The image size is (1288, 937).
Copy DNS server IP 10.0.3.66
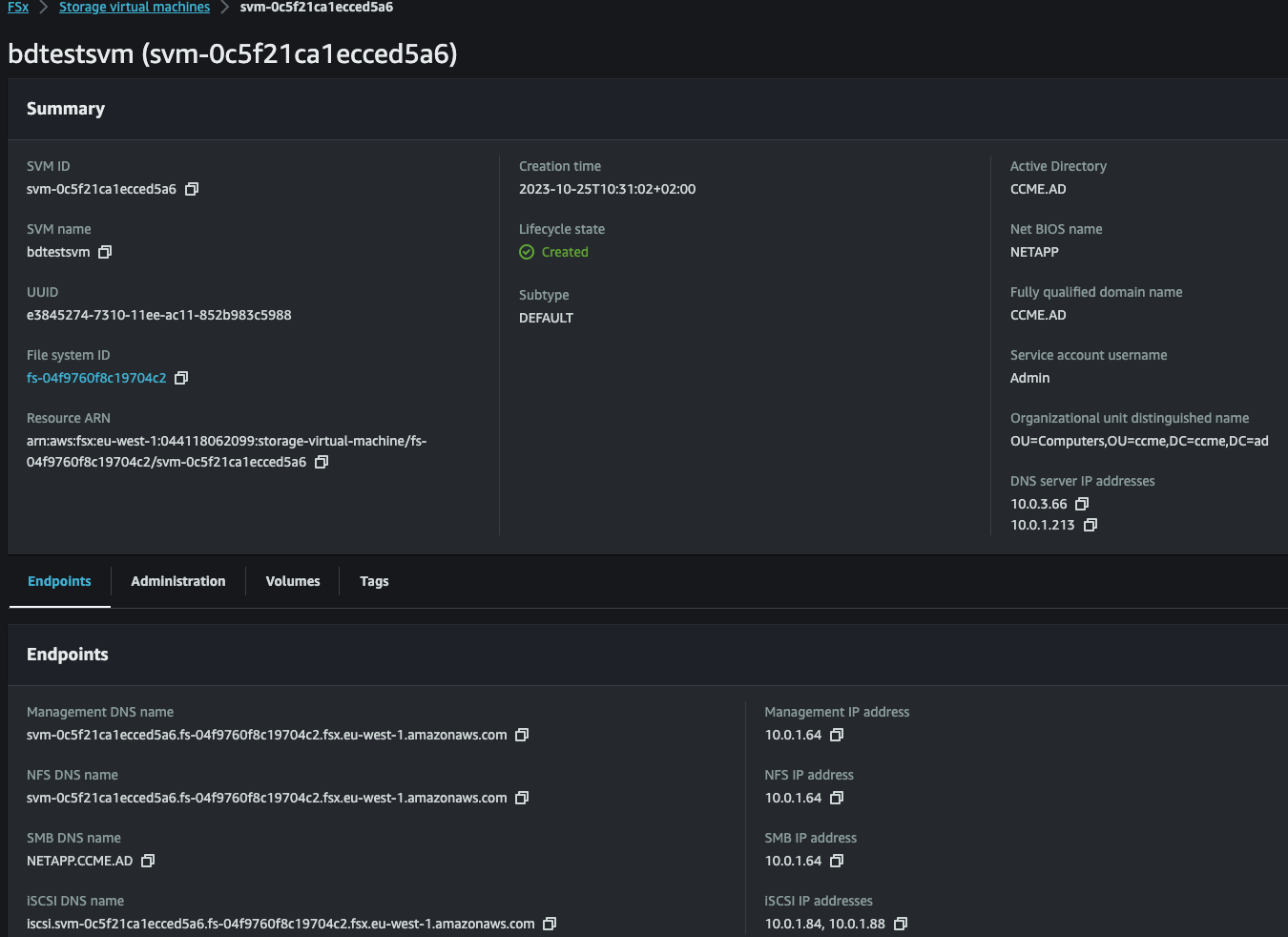tap(1082, 504)
